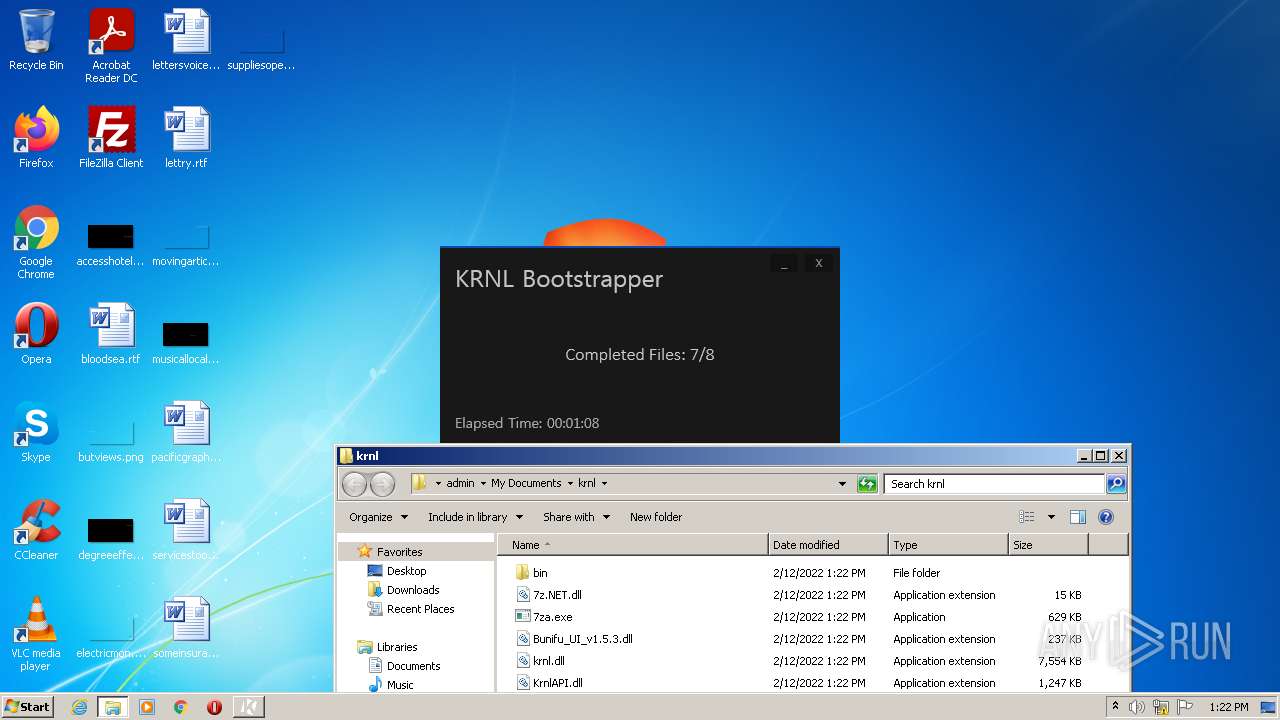Open Include in library dropdown
The height and width of the screenshot is (720, 1280).
pos(475,517)
